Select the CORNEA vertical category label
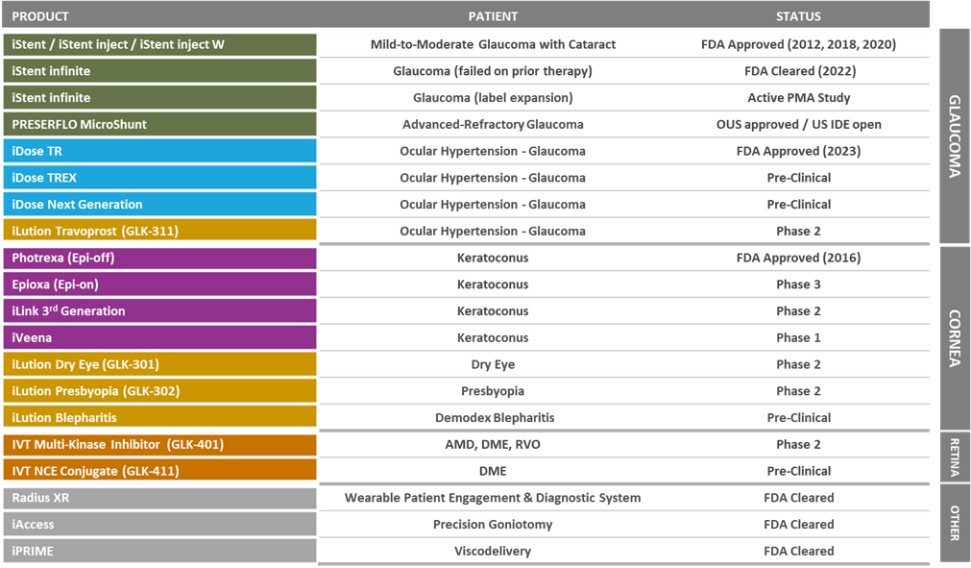The image size is (971, 568). click(x=954, y=337)
